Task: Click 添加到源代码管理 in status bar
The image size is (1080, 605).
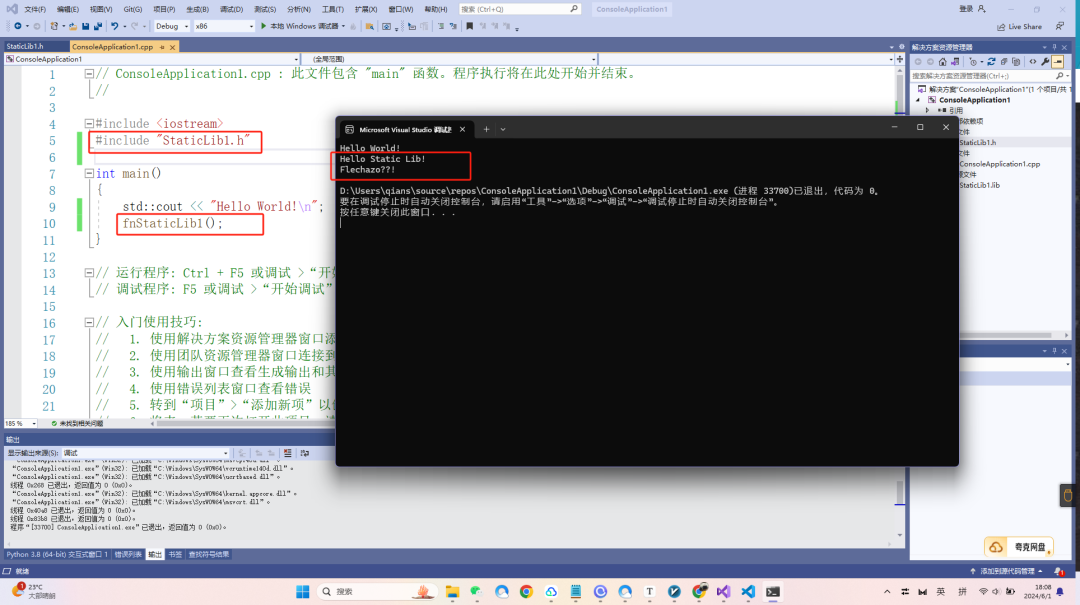Action: click(1006, 571)
